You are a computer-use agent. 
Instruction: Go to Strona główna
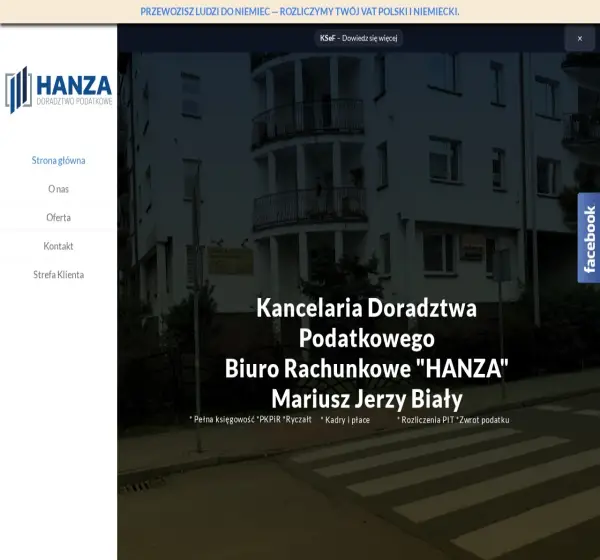pyautogui.click(x=59, y=160)
